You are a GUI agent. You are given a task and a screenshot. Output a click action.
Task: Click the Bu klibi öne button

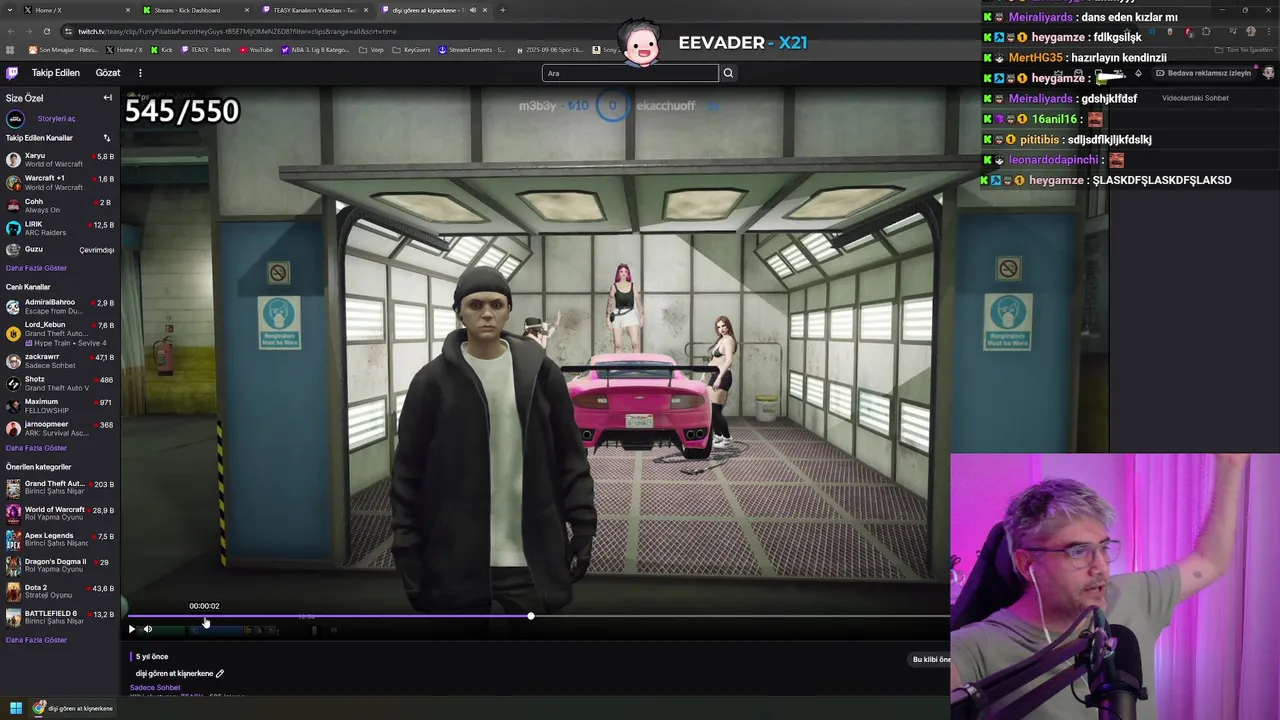pos(931,659)
